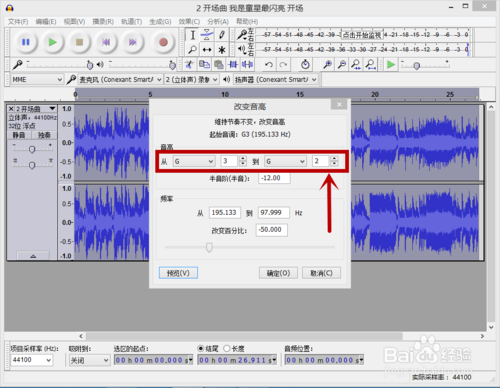Click the track gain slider knob
The height and width of the screenshot is (388, 500).
(32, 149)
